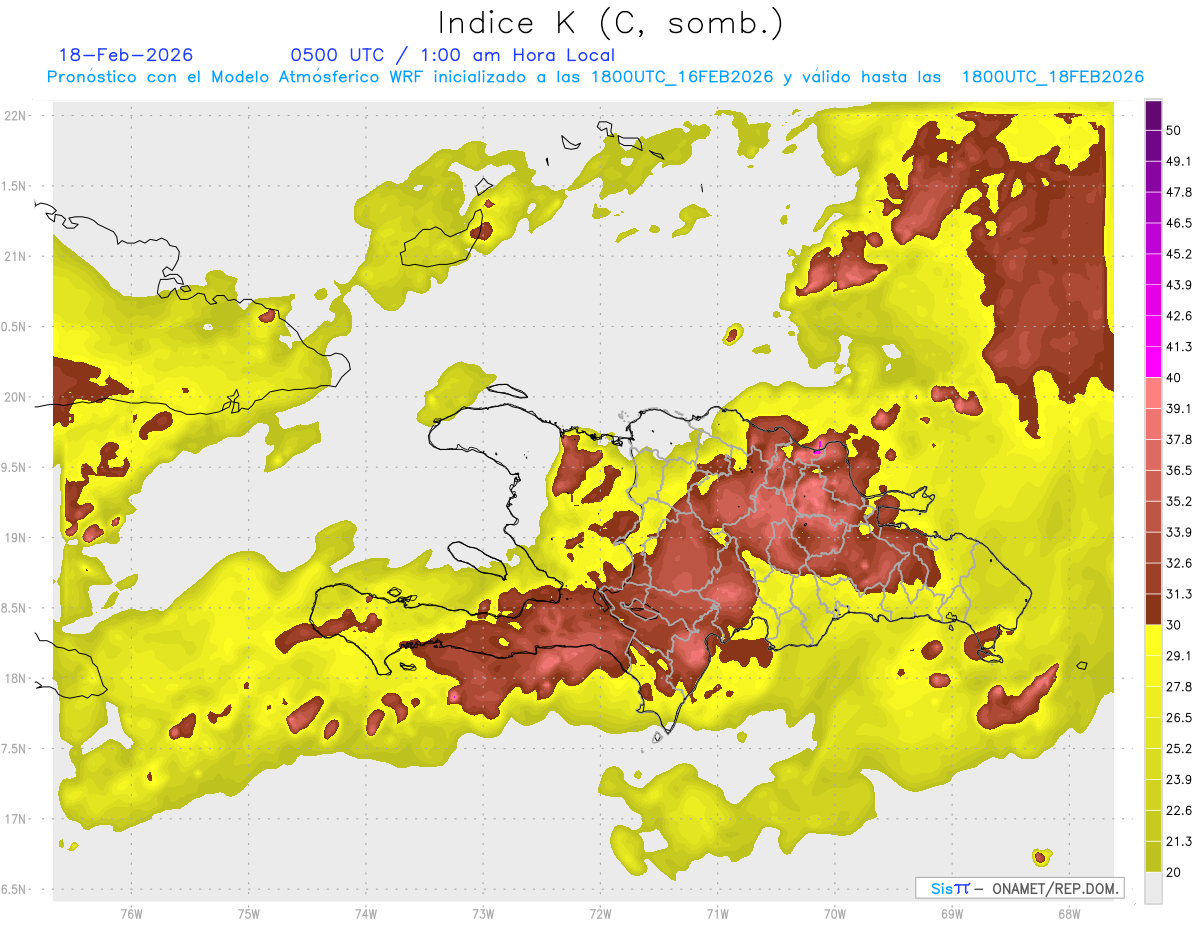Click the colorbar label "23.9"
This screenshot has height=927, width=1200.
pyautogui.click(x=1179, y=779)
